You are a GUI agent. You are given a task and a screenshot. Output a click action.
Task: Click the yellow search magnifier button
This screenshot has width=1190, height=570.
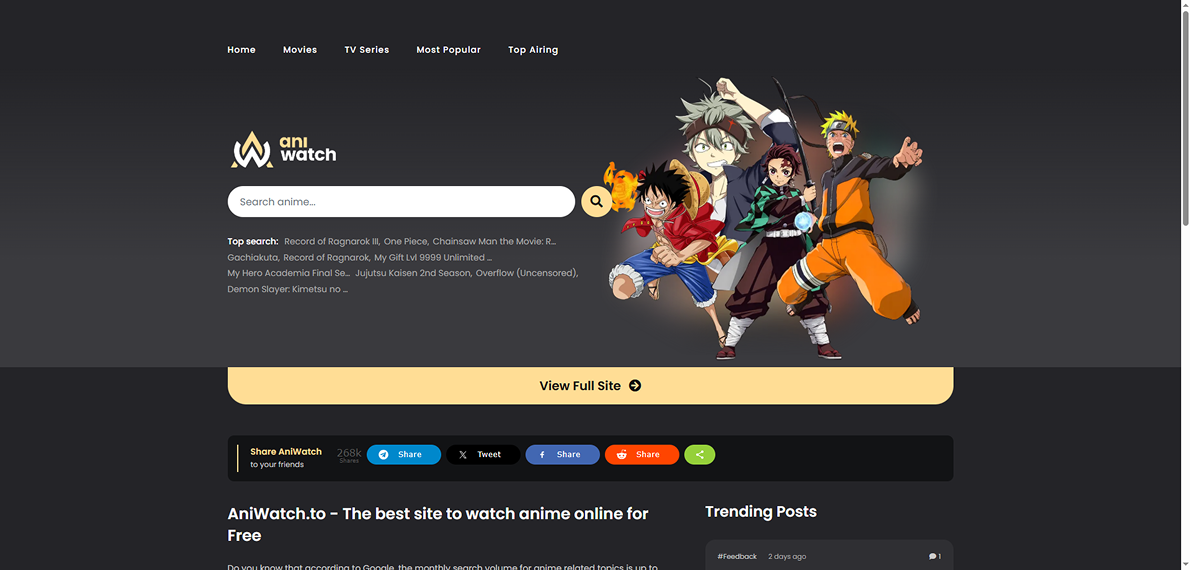(597, 201)
